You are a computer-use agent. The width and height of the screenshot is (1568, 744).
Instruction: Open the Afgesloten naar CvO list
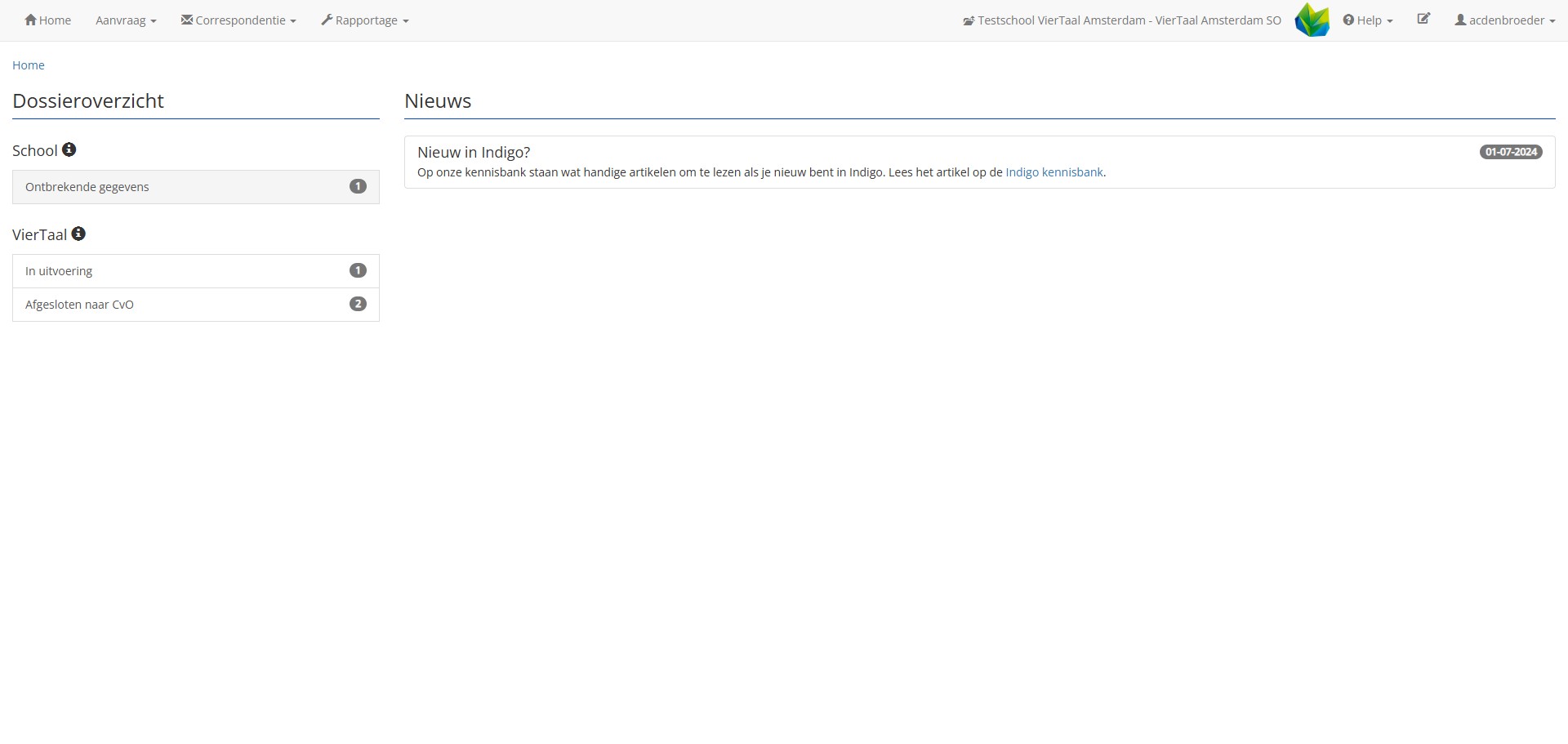pyautogui.click(x=196, y=305)
